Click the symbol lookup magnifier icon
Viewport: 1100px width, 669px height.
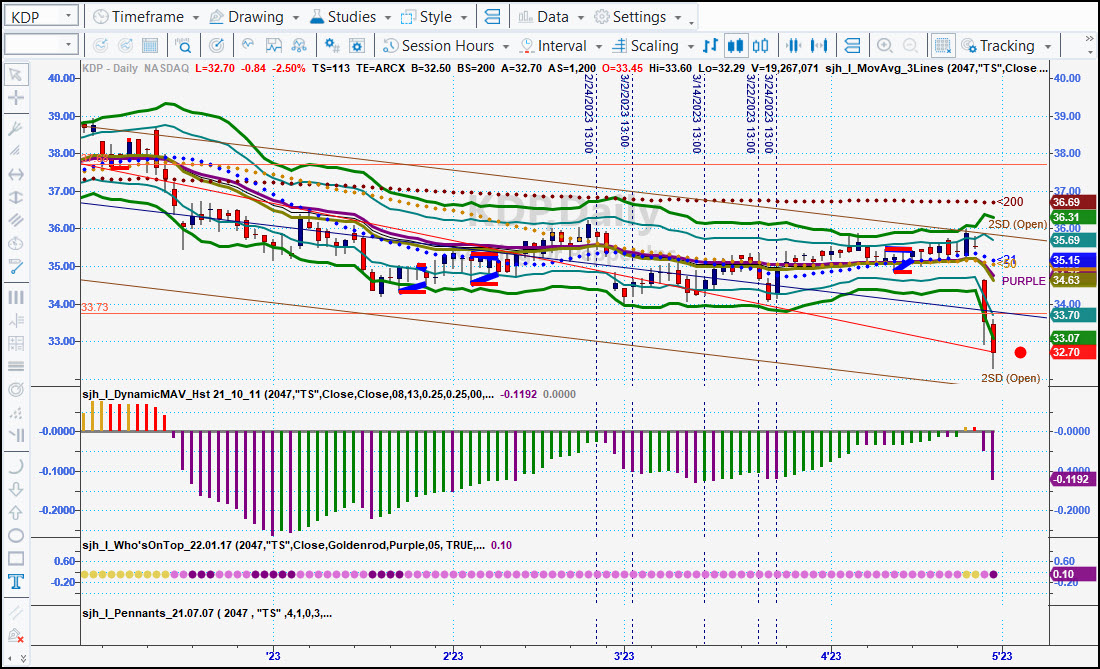coord(183,46)
